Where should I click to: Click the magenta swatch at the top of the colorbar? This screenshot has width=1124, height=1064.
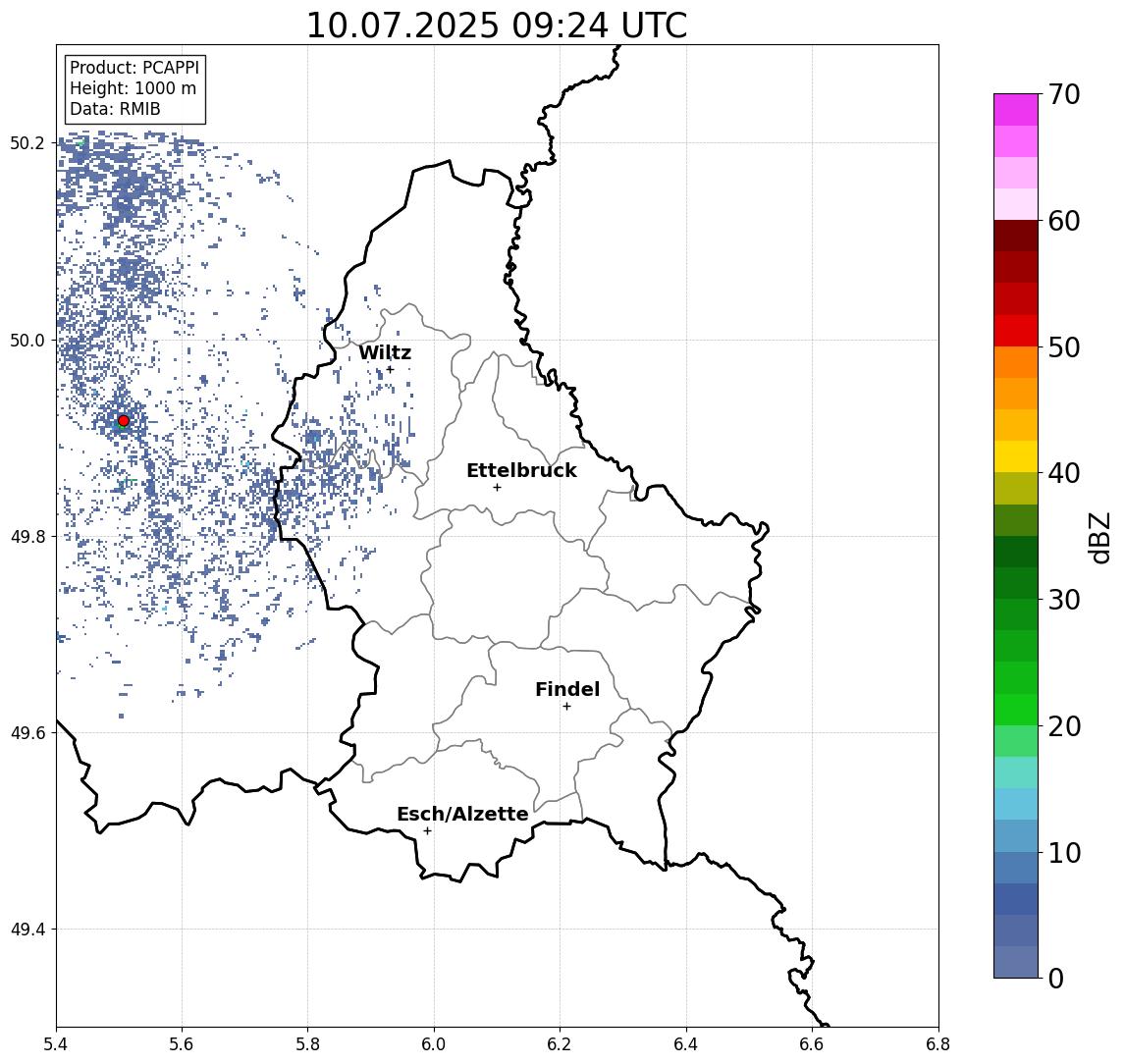(1016, 110)
